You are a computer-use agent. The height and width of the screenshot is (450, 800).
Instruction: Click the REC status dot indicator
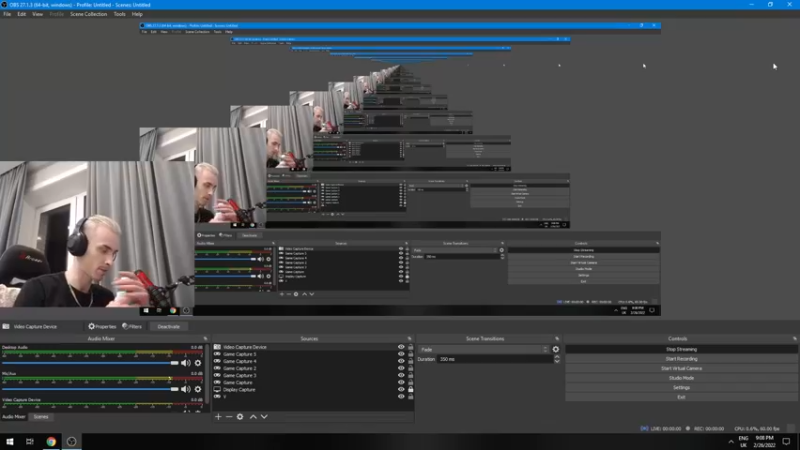(688, 429)
